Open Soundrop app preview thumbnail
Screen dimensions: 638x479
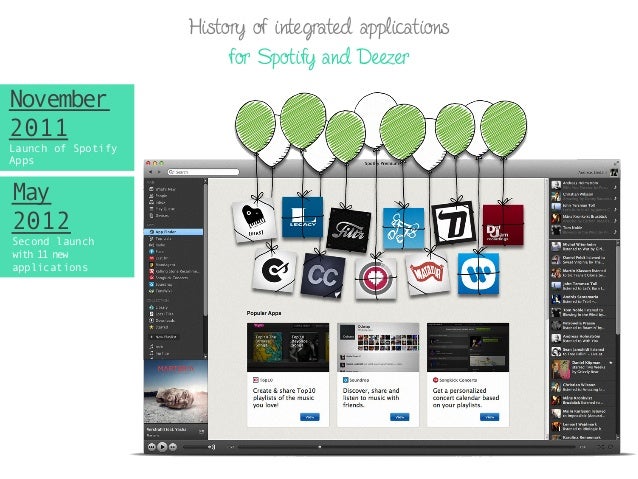click(378, 347)
